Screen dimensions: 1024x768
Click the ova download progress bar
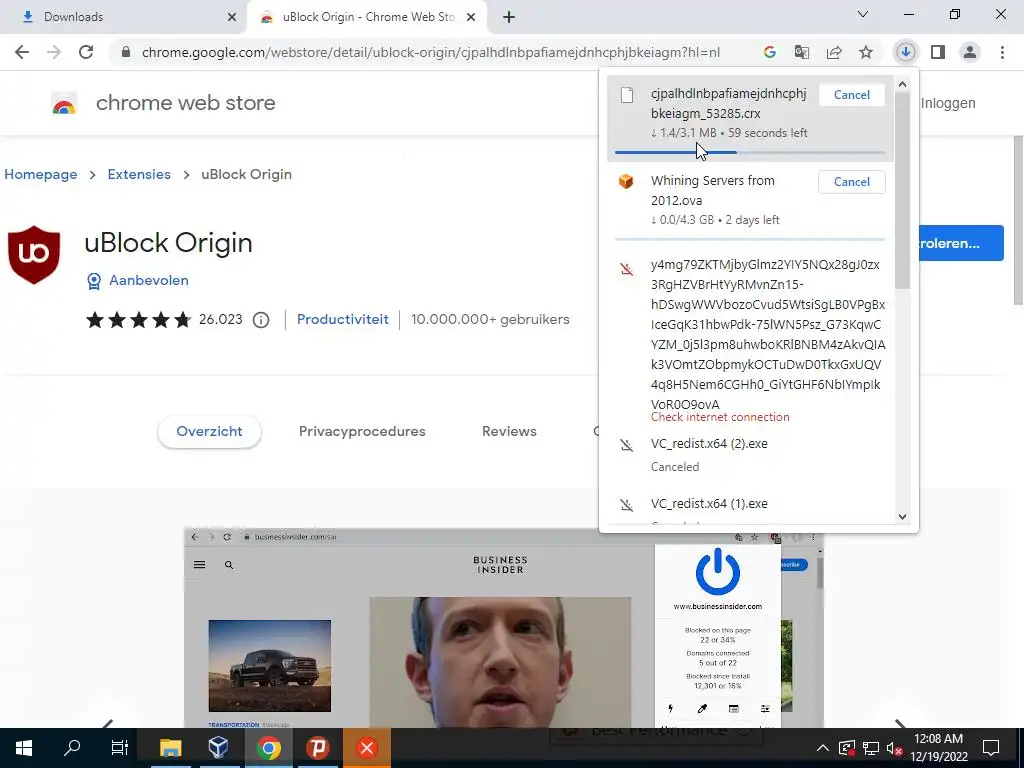[750, 240]
